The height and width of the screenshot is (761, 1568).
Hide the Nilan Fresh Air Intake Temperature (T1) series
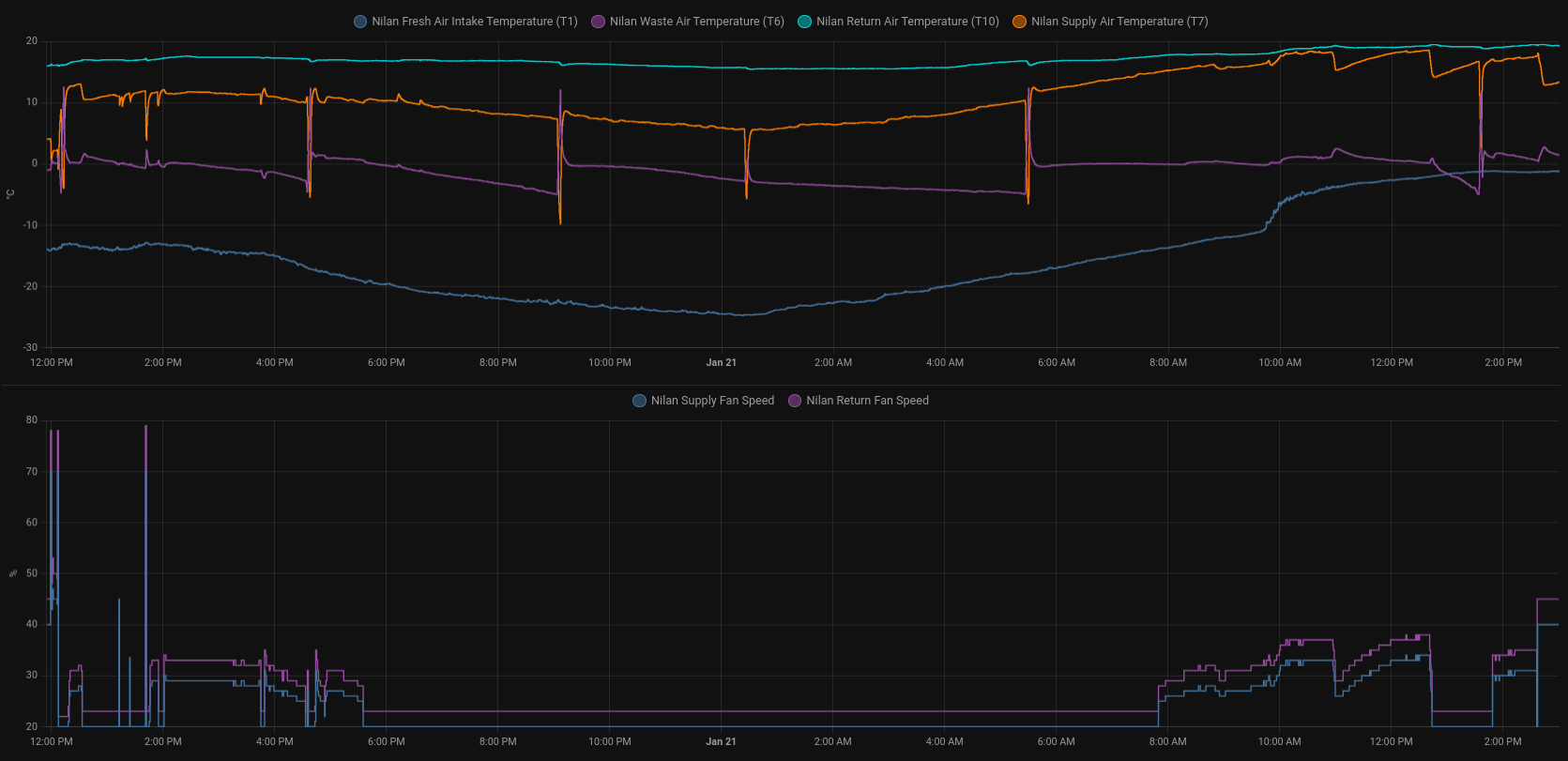click(x=474, y=22)
